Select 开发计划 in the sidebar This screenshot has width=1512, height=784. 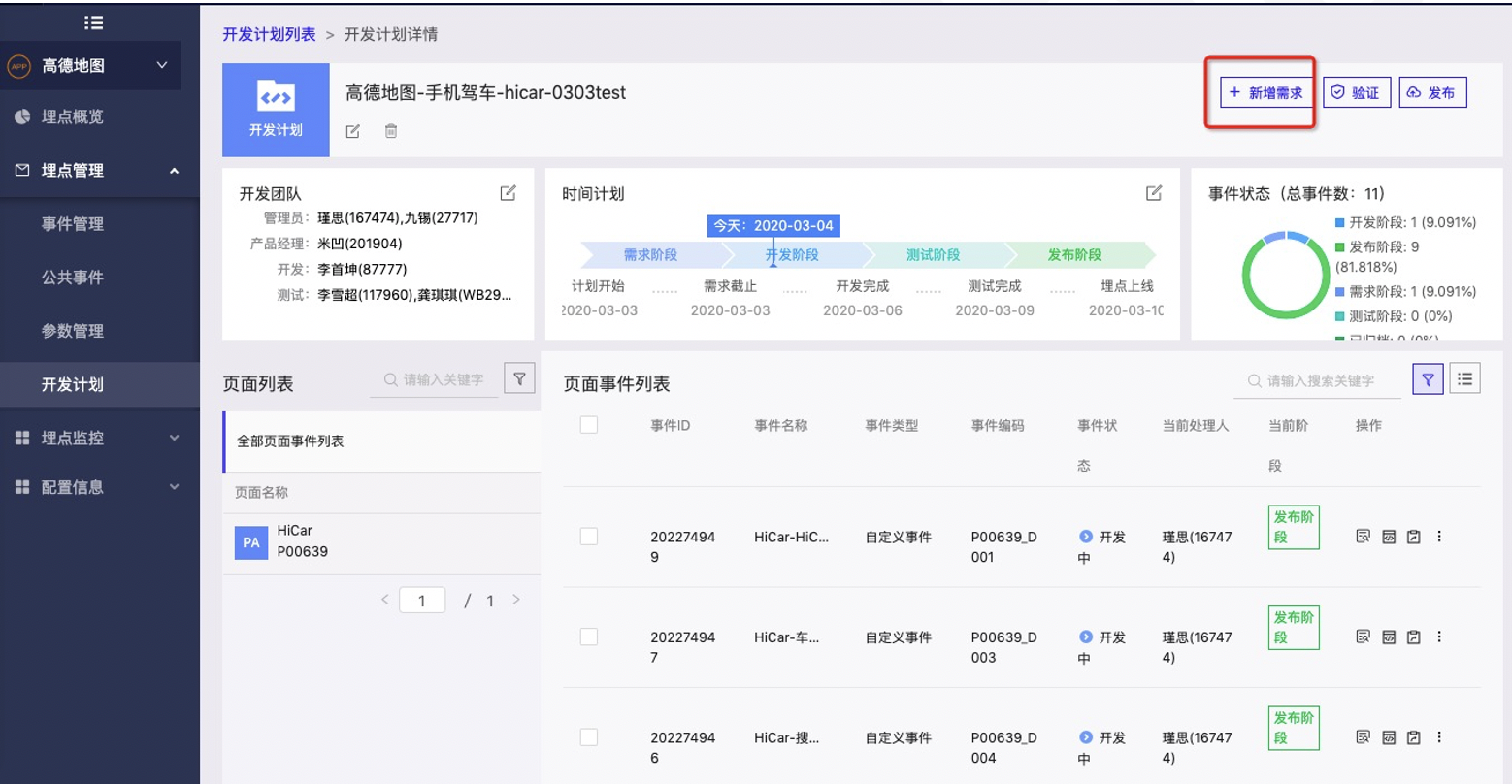click(x=100, y=384)
